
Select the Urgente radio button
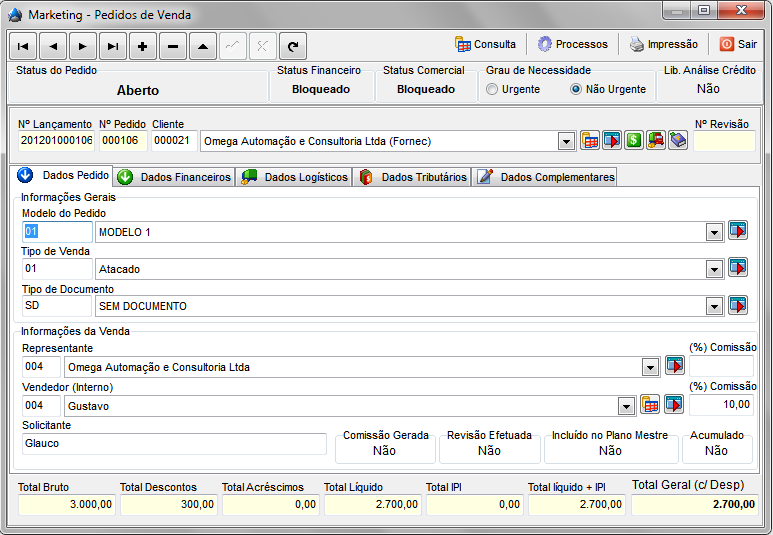point(492,89)
